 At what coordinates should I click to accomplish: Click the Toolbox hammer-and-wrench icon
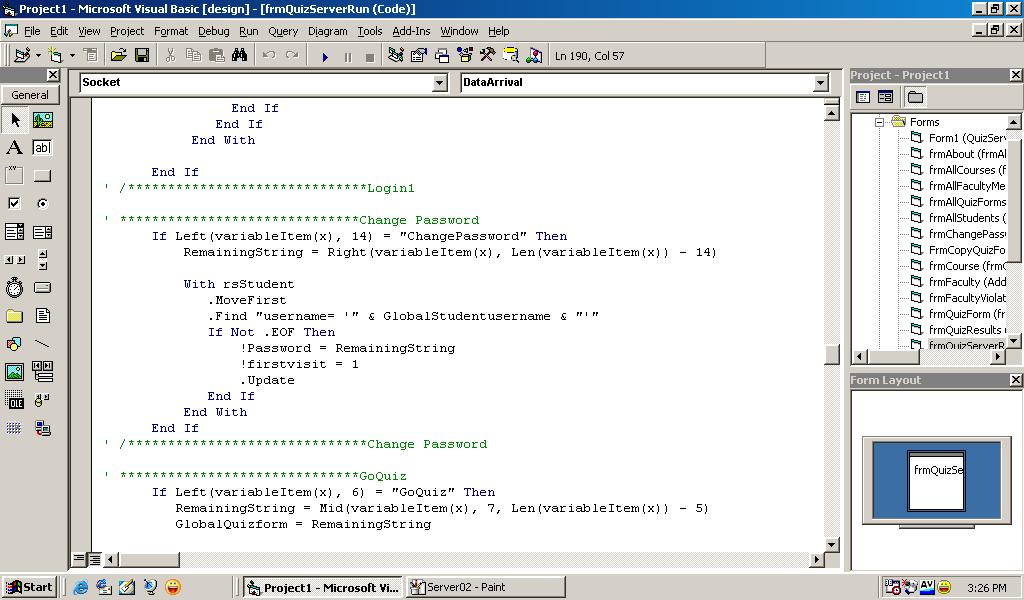[487, 55]
